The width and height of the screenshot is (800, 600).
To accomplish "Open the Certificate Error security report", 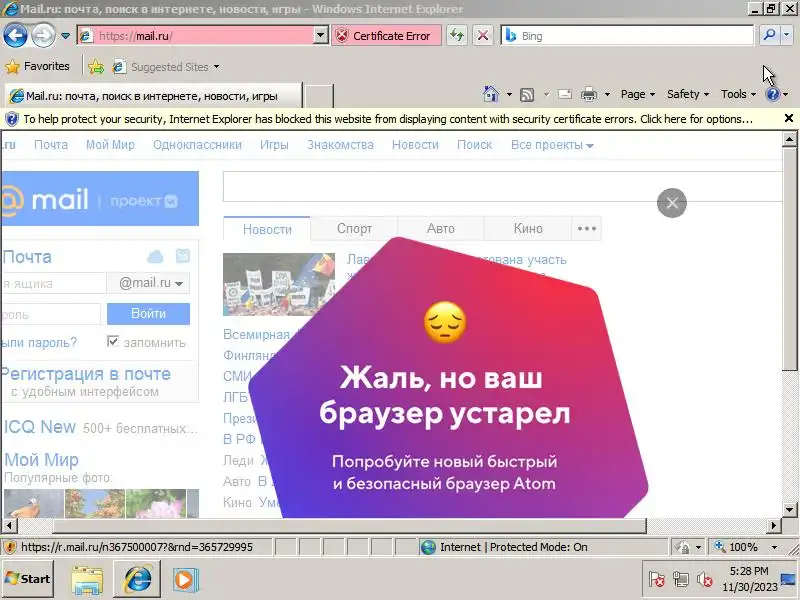I will pos(386,36).
